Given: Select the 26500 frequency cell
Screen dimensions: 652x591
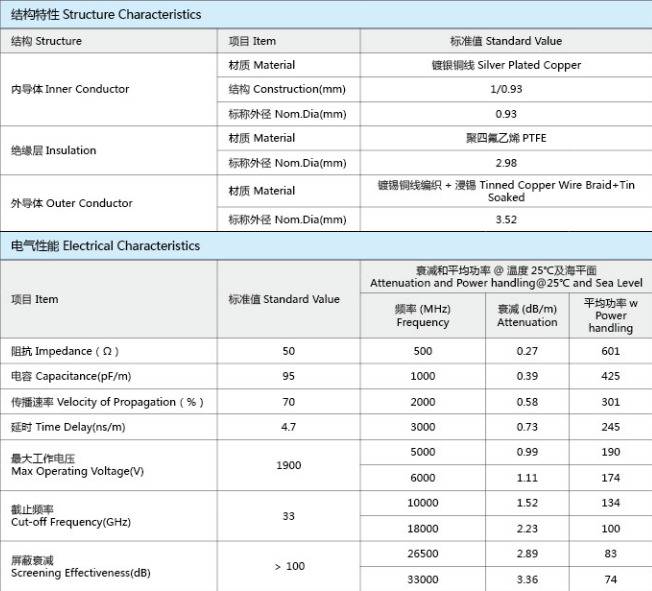Looking at the screenshot, I should point(422,553).
